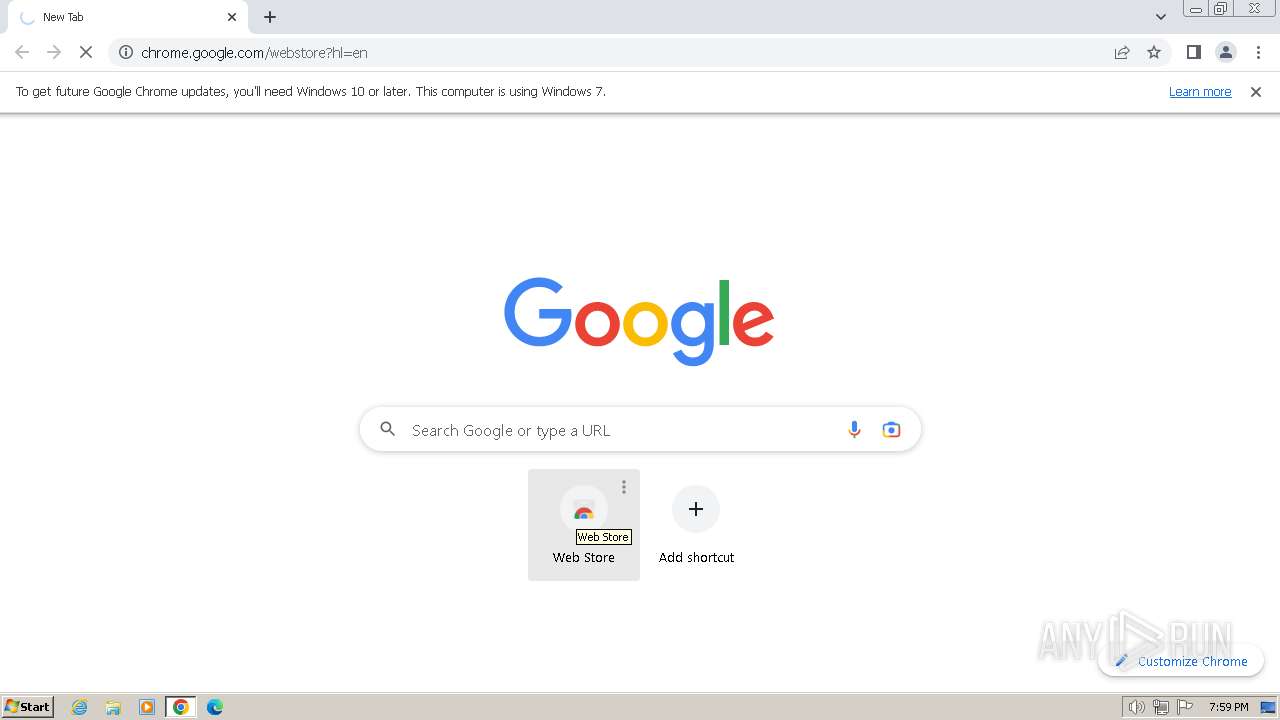Launch Internet Explorer from taskbar
Image resolution: width=1280 pixels, height=720 pixels.
(80, 707)
